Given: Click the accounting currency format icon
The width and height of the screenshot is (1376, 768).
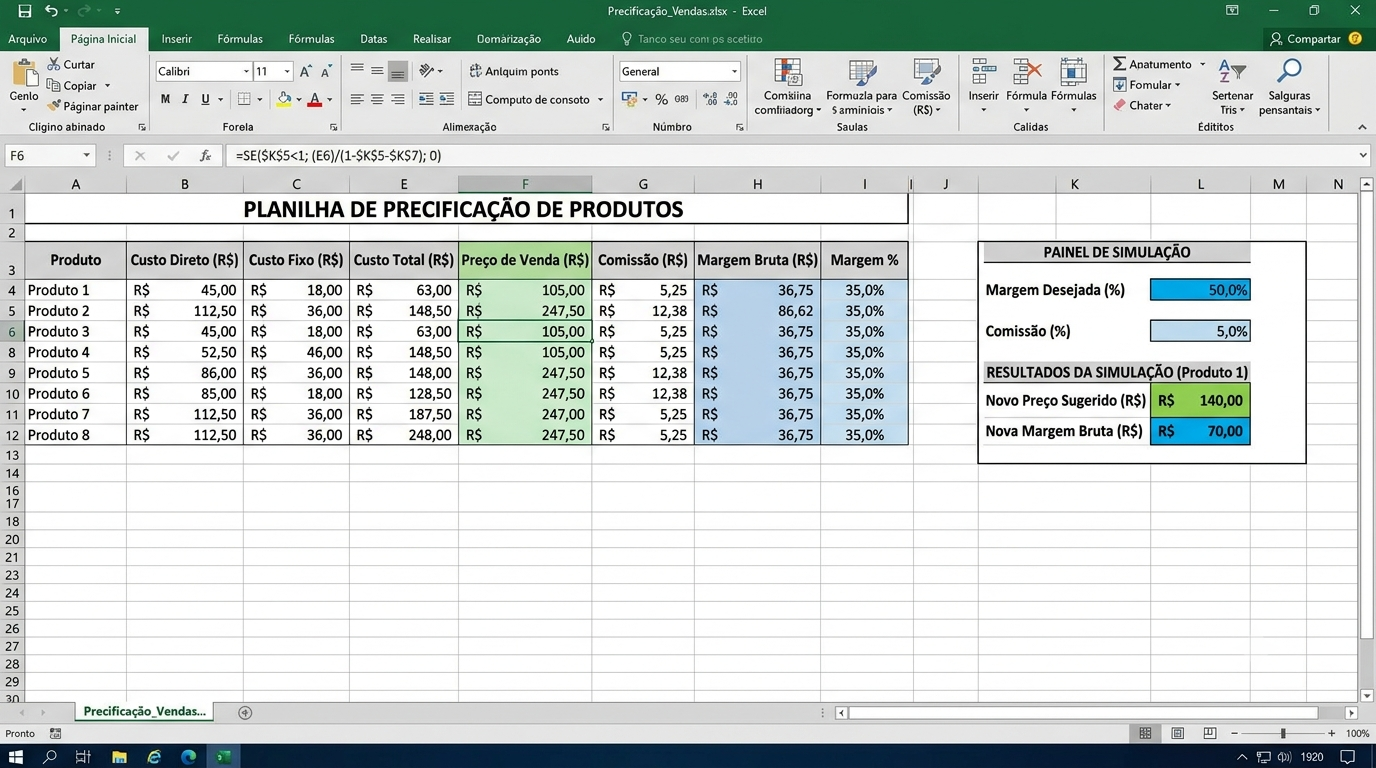Looking at the screenshot, I should pyautogui.click(x=629, y=99).
